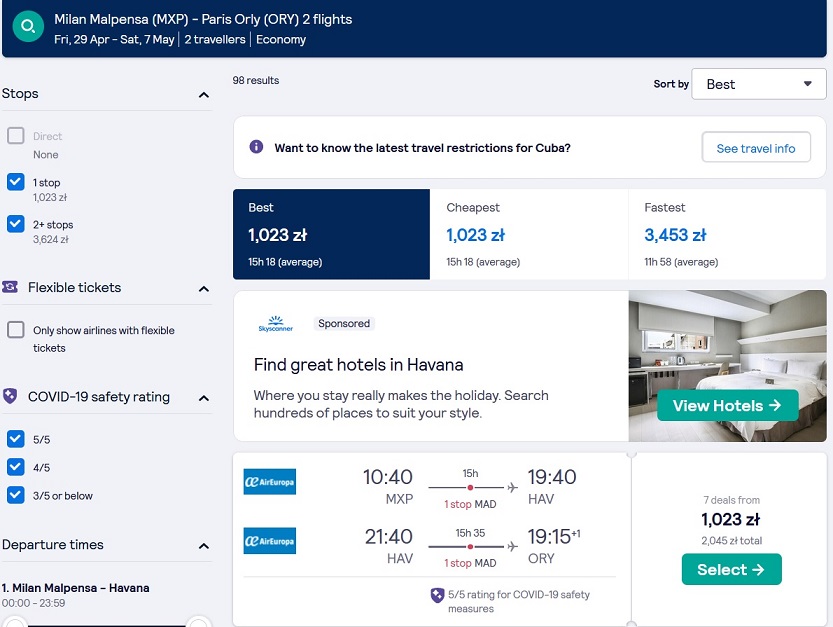Click the Skyscanner sponsored logo
Image resolution: width=833 pixels, height=627 pixels.
point(276,324)
